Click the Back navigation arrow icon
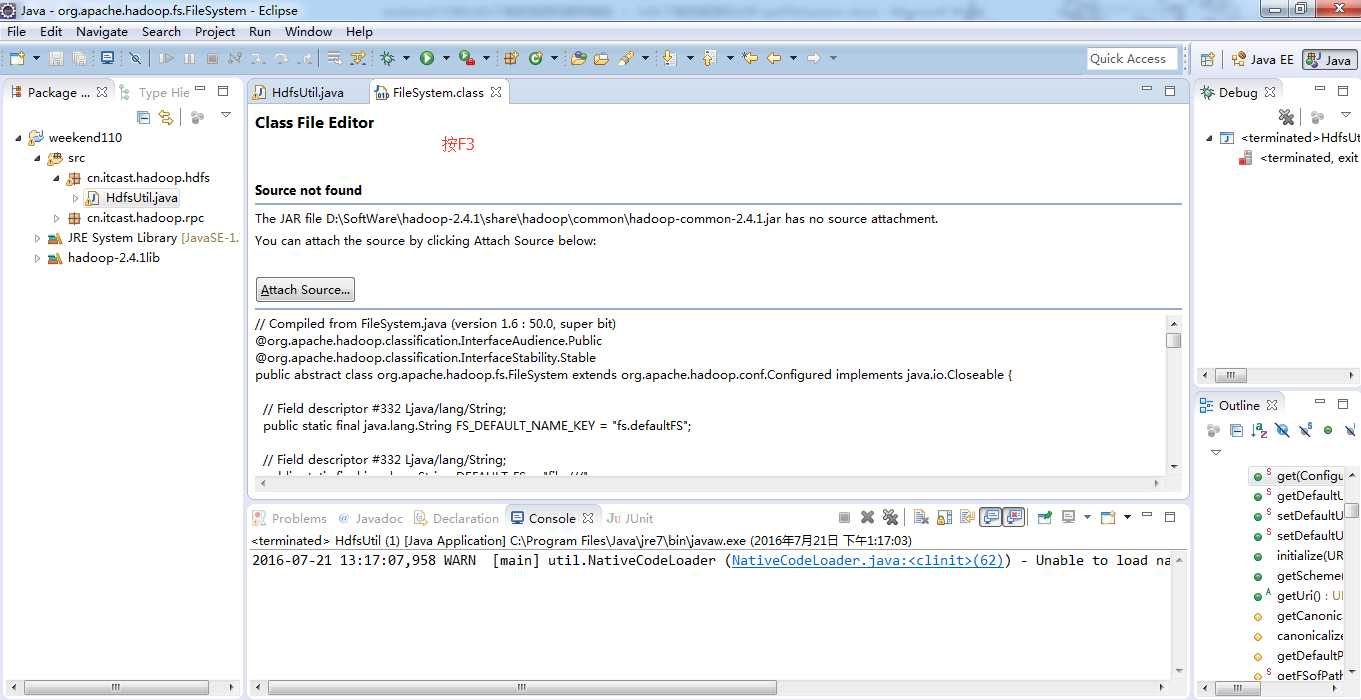 pos(774,58)
